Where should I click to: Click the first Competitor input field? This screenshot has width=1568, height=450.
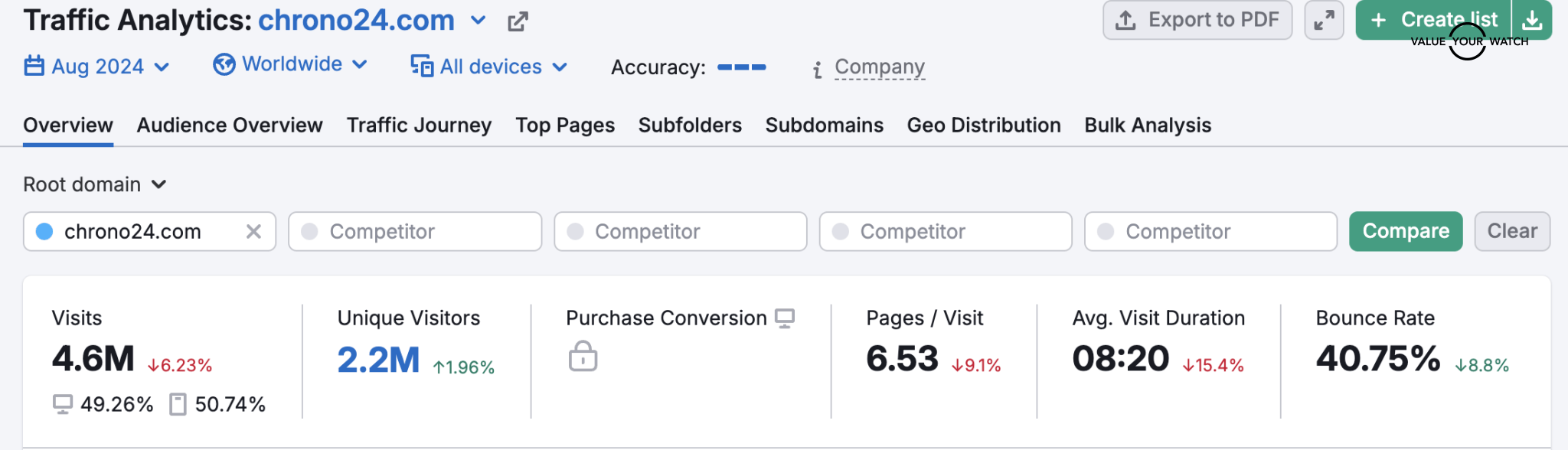pyautogui.click(x=415, y=231)
